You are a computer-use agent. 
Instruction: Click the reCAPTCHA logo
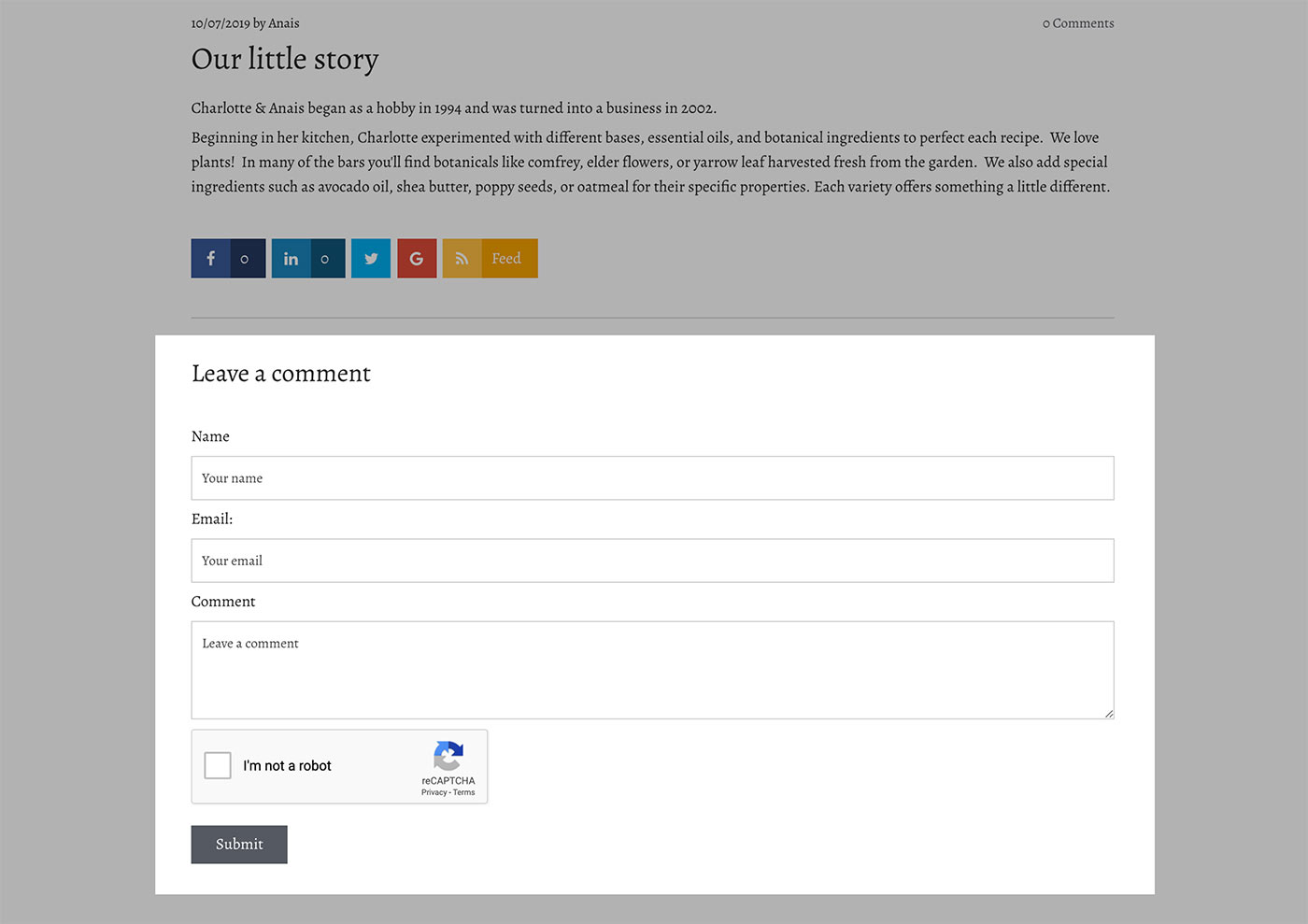click(x=448, y=756)
